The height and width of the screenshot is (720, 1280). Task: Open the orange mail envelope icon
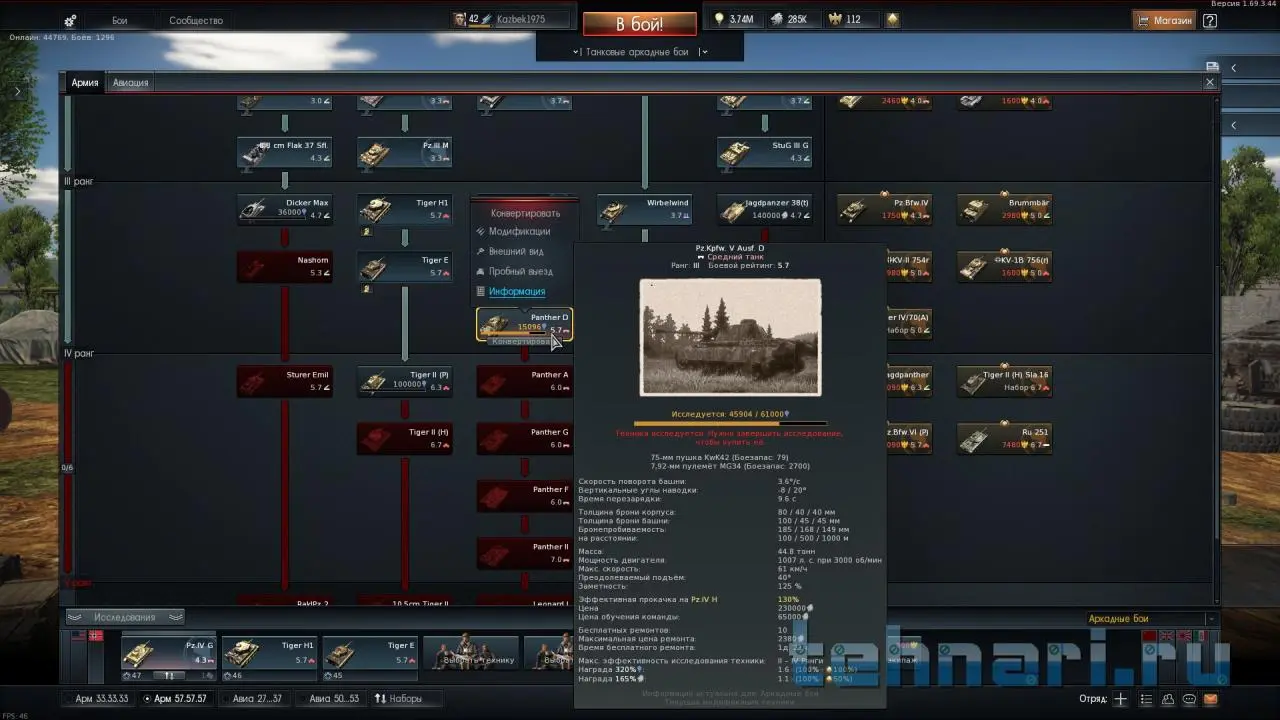pos(1211,699)
